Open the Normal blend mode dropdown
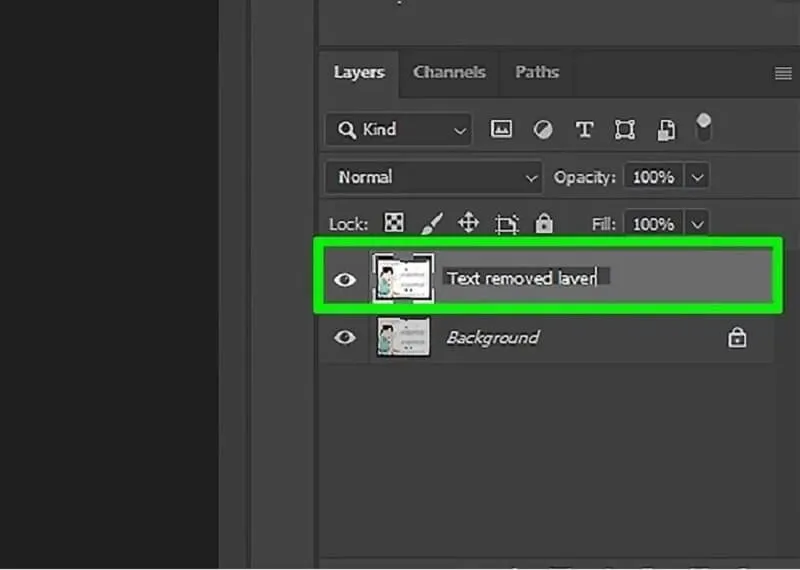This screenshot has height=570, width=800. [433, 177]
